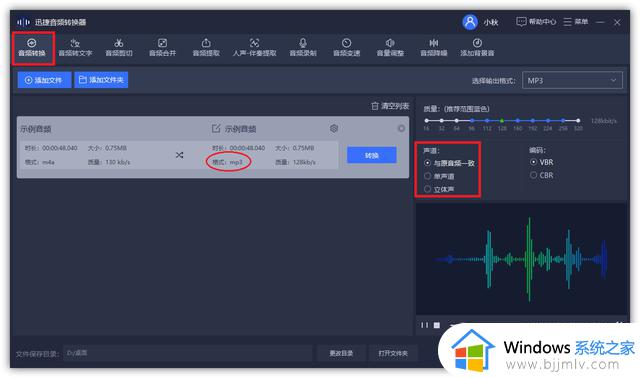Click the output 大小: 0.75MB text
640x378 pixels.
pos(294,148)
